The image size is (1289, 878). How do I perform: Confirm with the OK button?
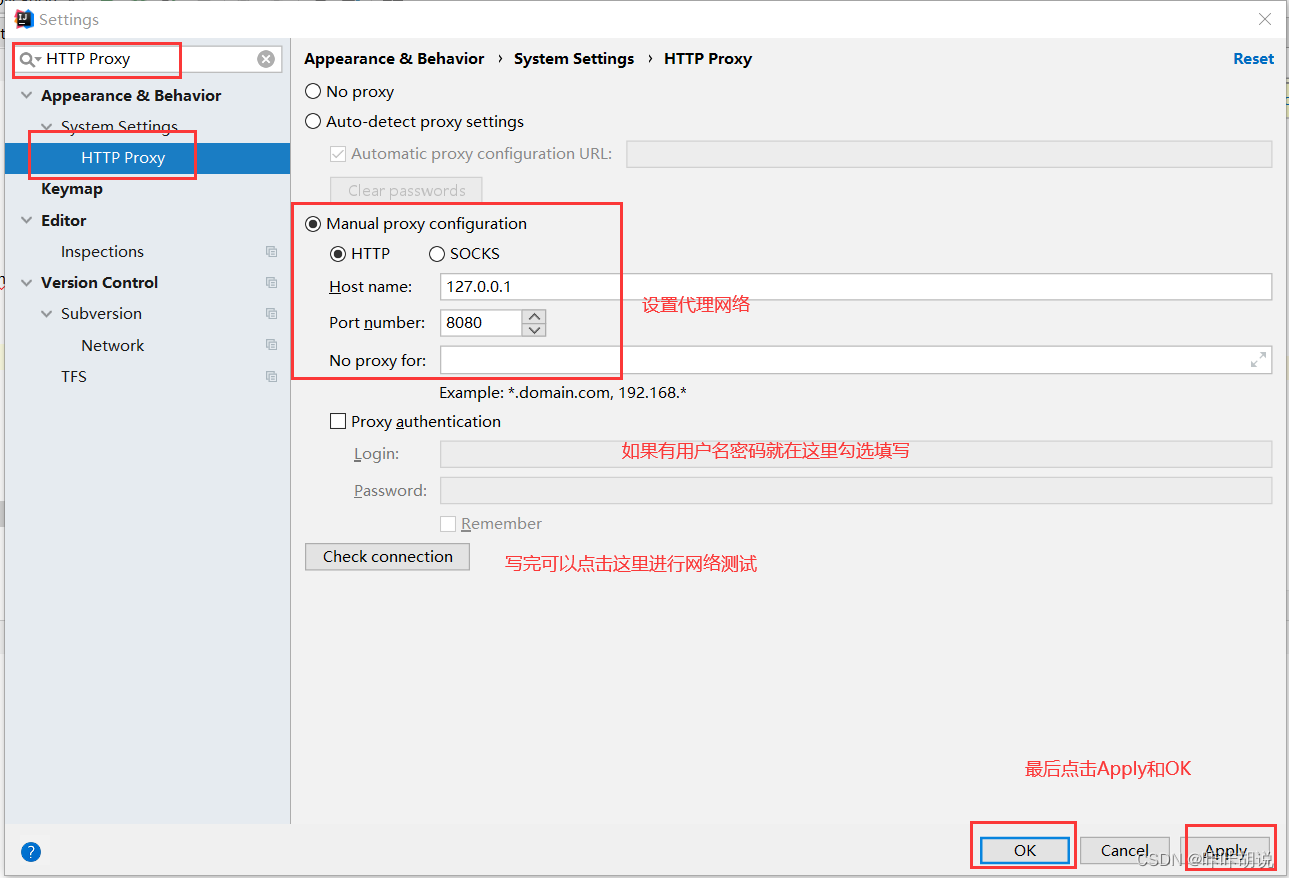1025,850
